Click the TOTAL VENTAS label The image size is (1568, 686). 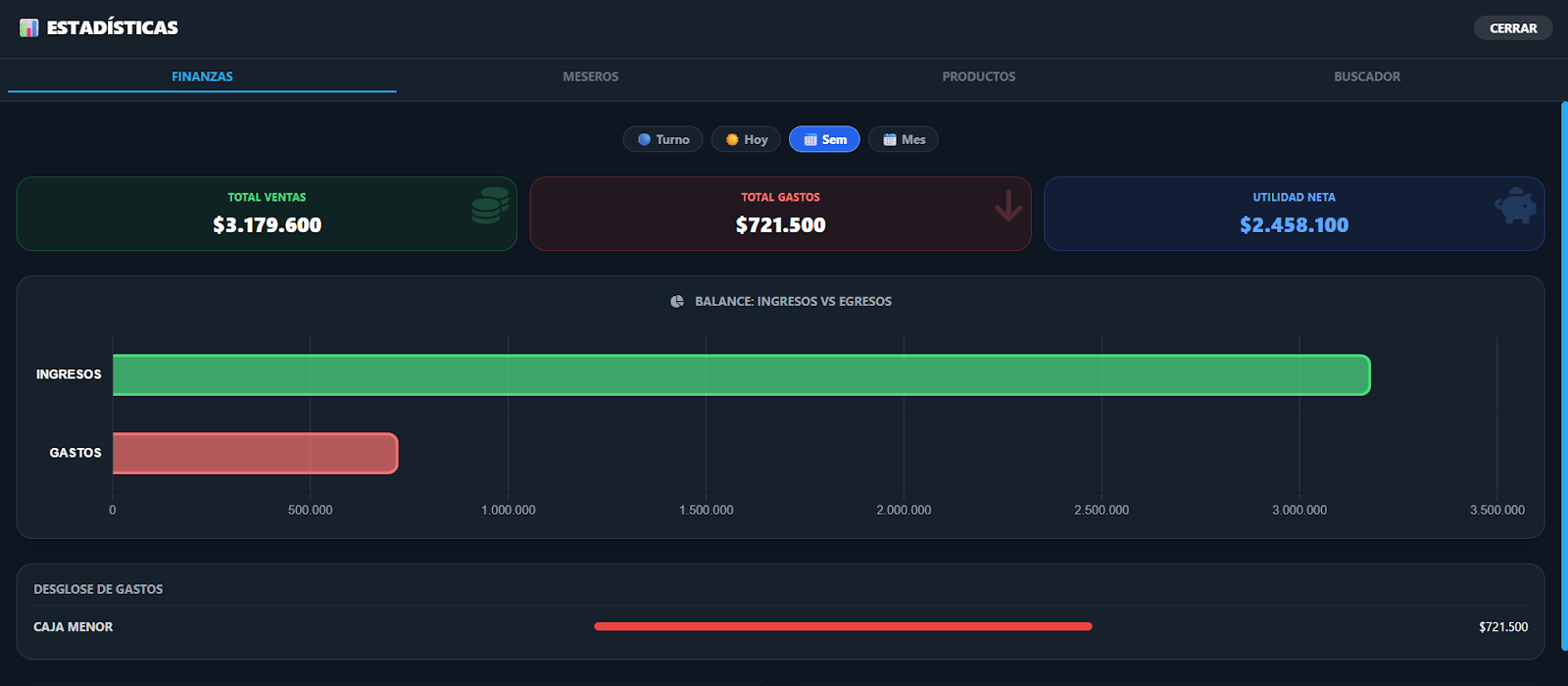point(268,197)
